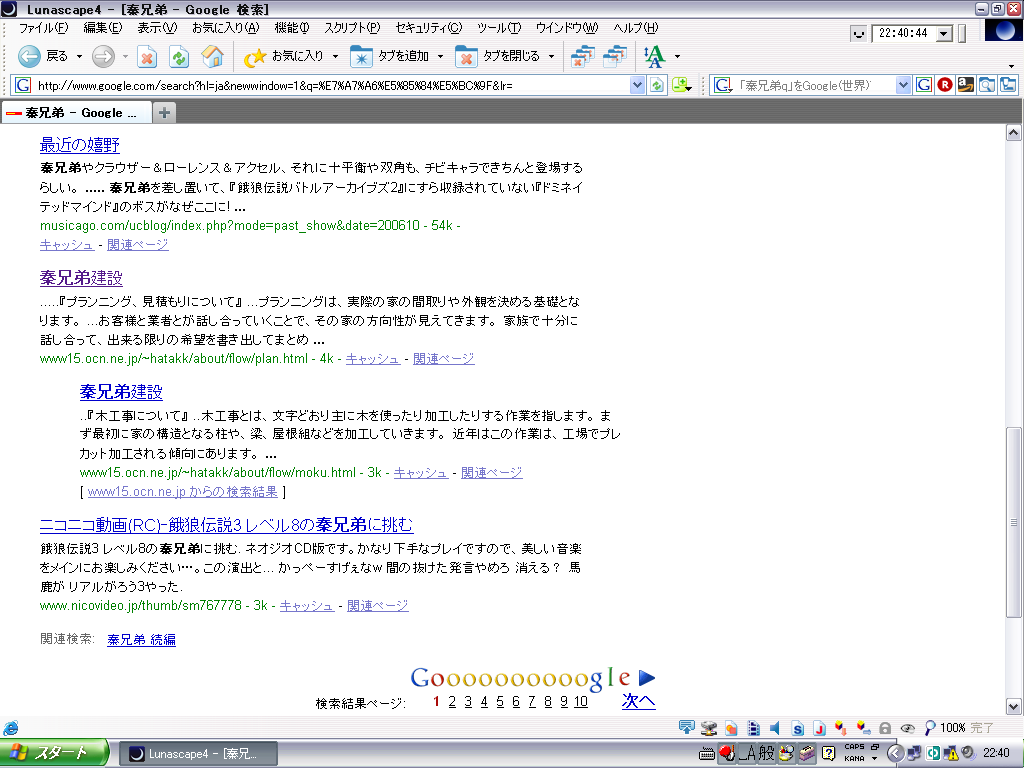The height and width of the screenshot is (768, 1024).
Task: Open the 編集(E) menu
Action: click(x=103, y=28)
